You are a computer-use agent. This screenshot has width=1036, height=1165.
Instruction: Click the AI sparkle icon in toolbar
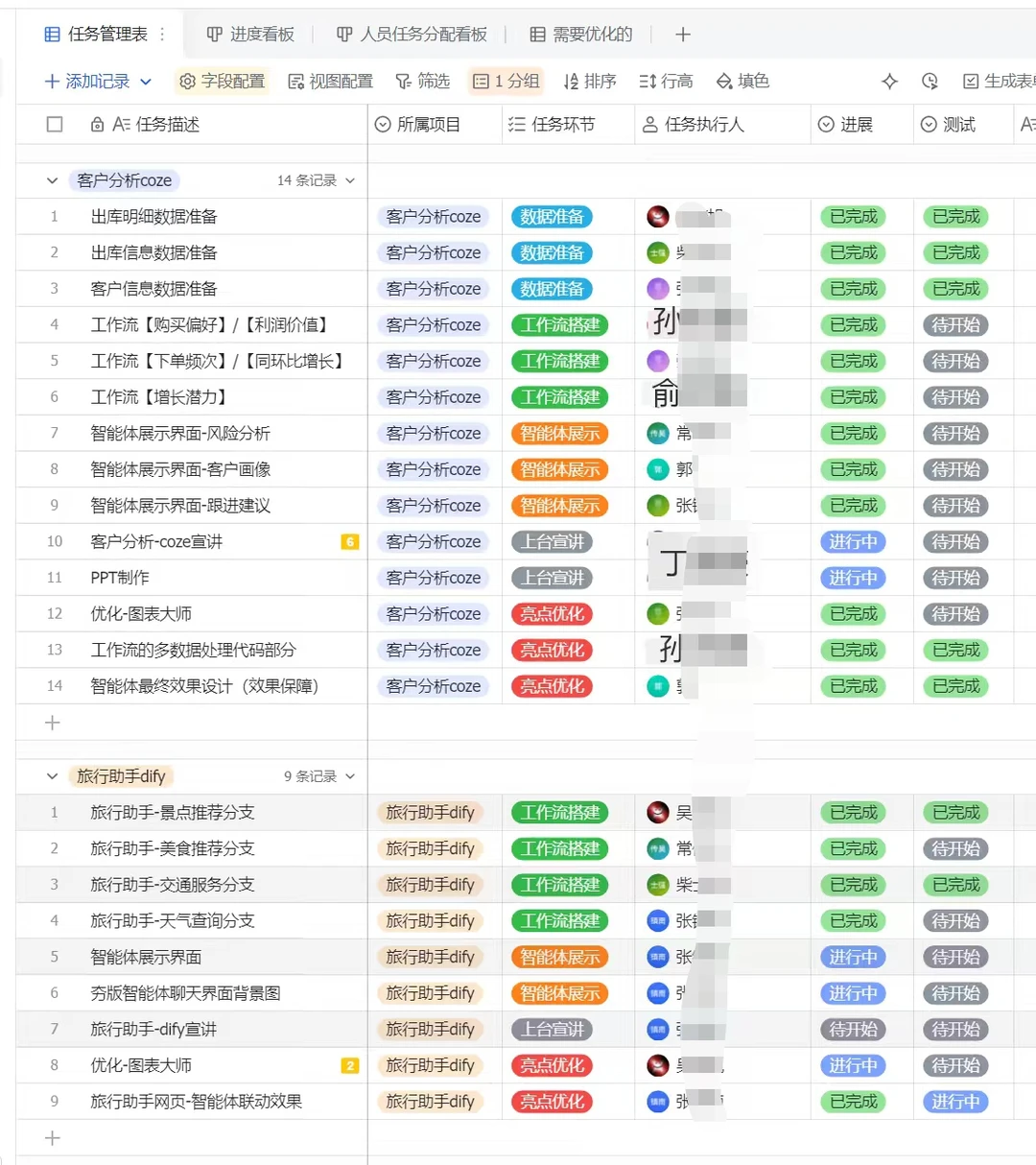click(x=889, y=82)
